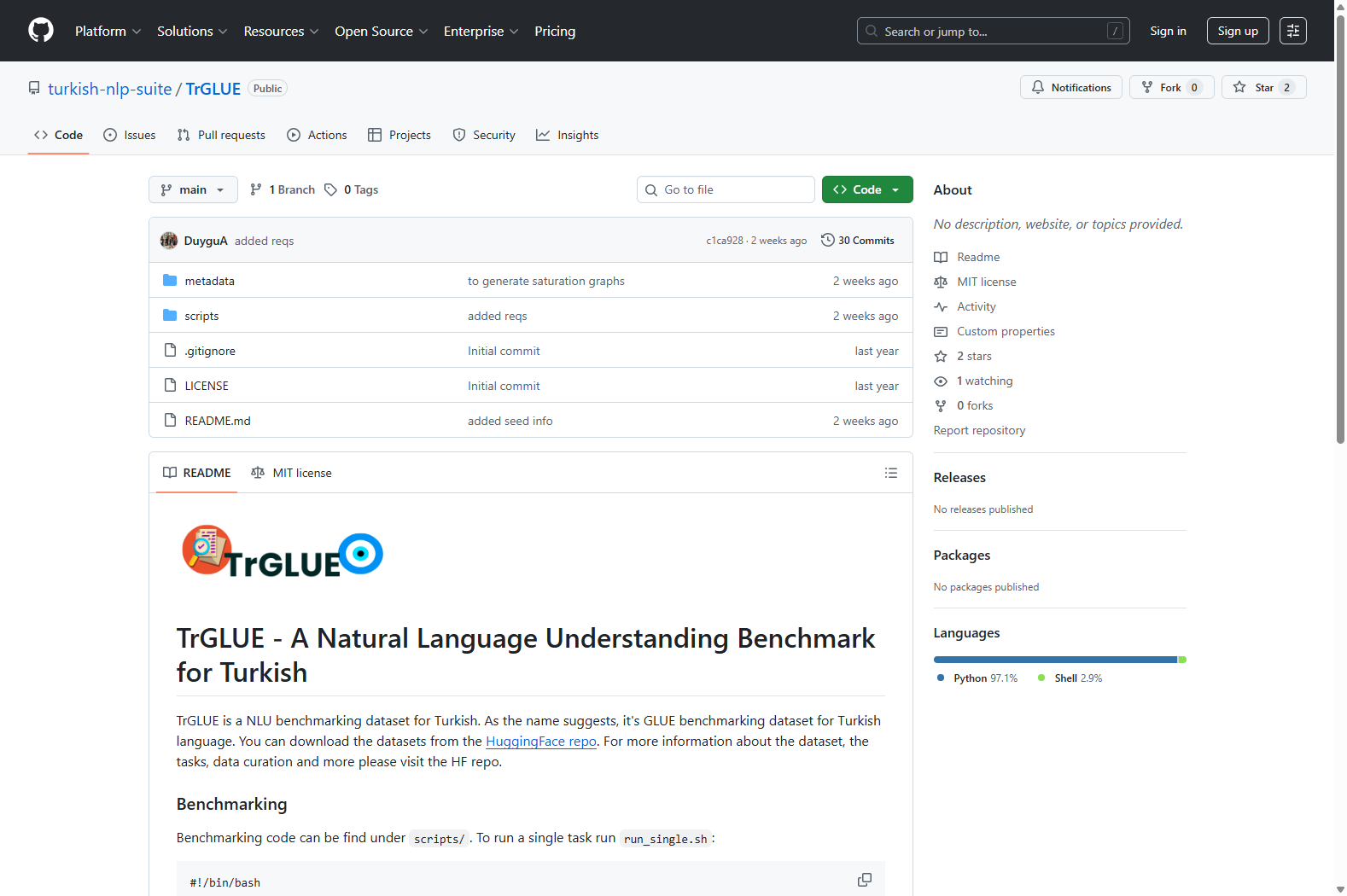Open the TrGLUE repository link
1347x896 pixels.
tap(213, 89)
